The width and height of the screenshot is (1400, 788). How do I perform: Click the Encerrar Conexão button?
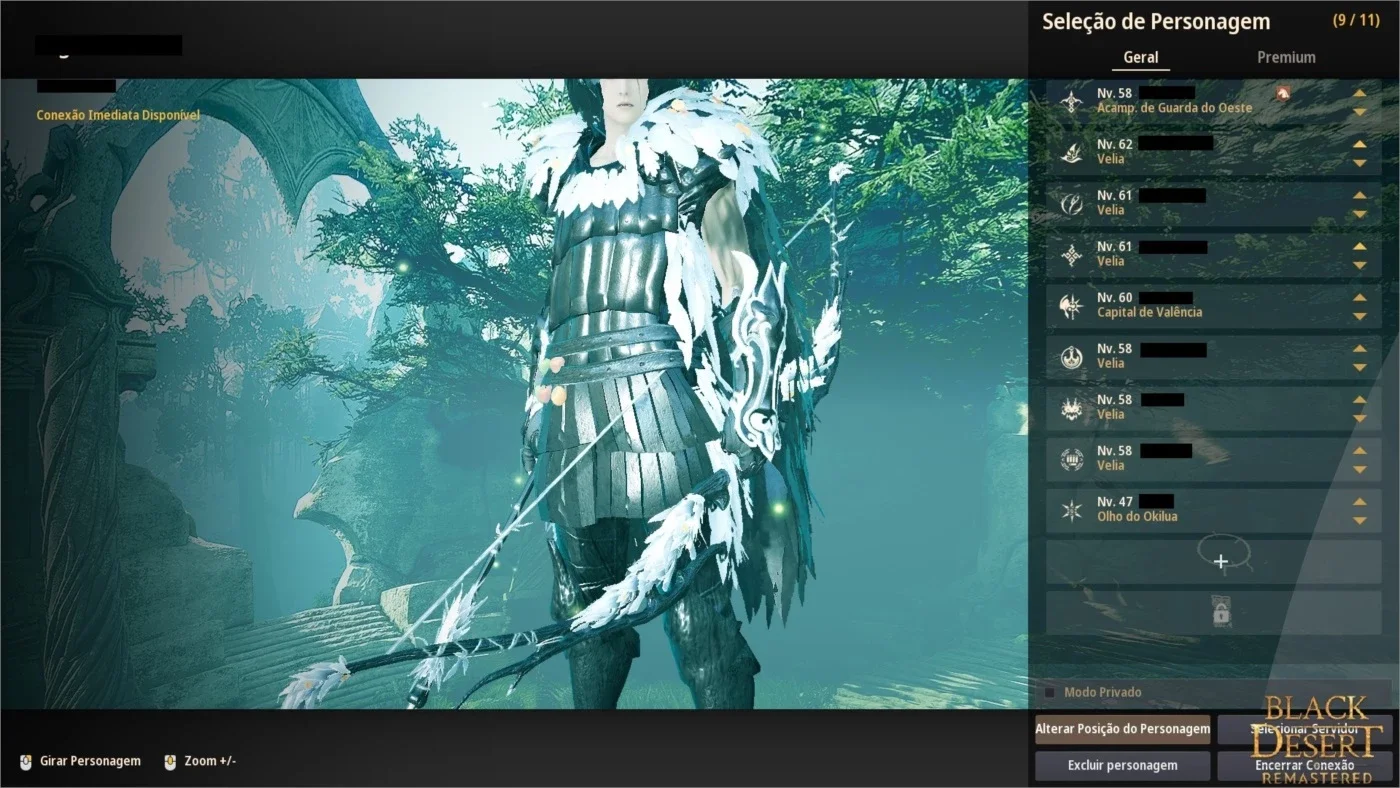click(1305, 765)
